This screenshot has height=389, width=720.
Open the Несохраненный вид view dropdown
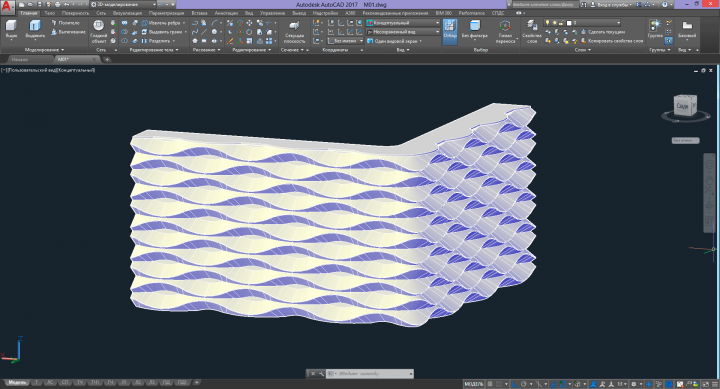point(403,32)
